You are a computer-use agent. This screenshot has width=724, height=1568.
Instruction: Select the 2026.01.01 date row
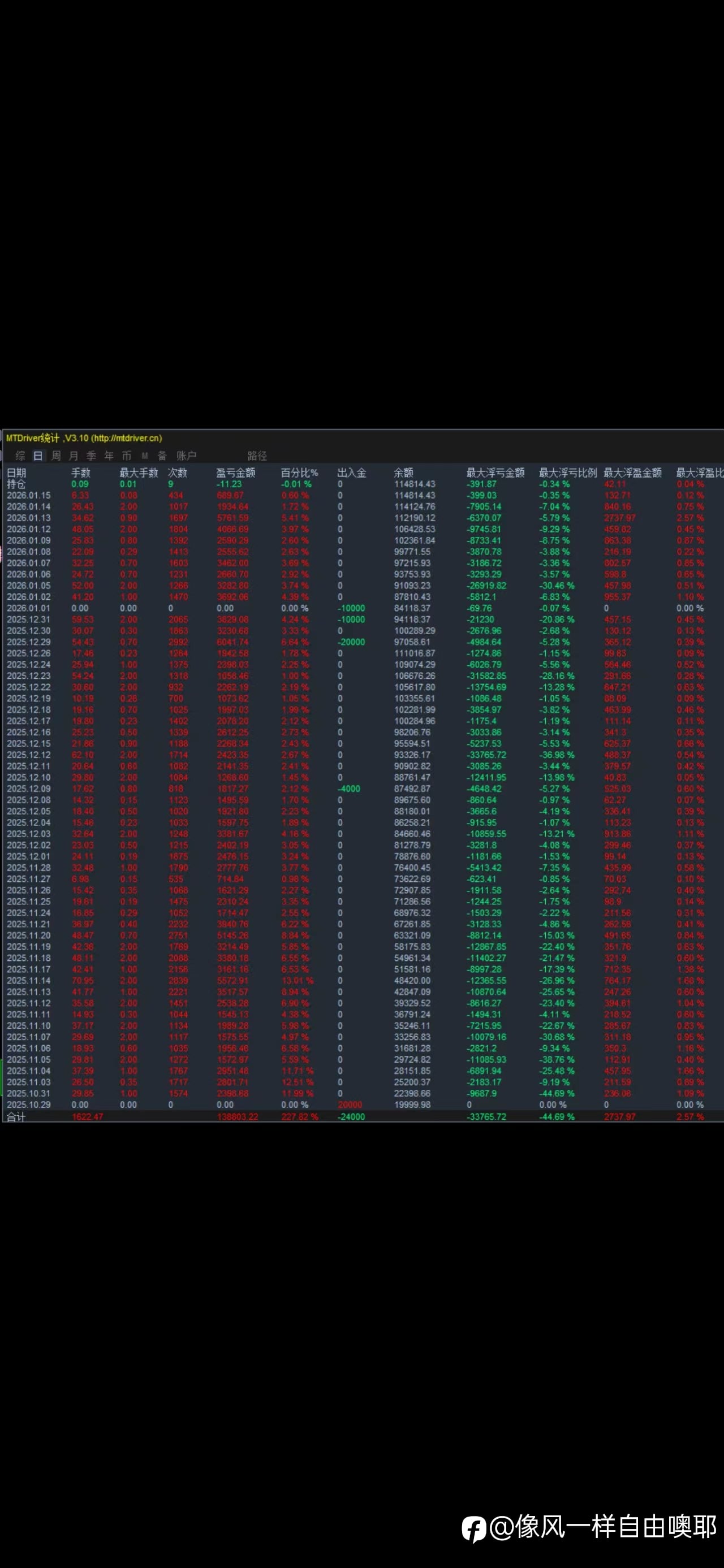tap(29, 608)
